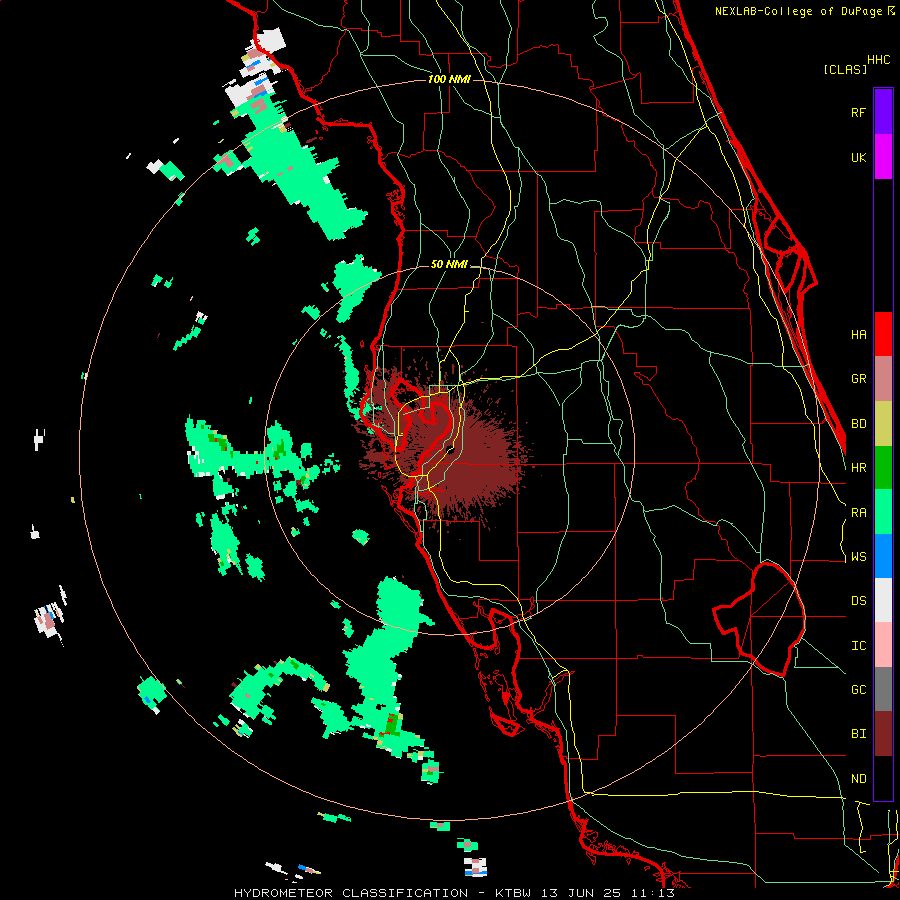
Task: Click the BI legend label
Action: [x=858, y=734]
